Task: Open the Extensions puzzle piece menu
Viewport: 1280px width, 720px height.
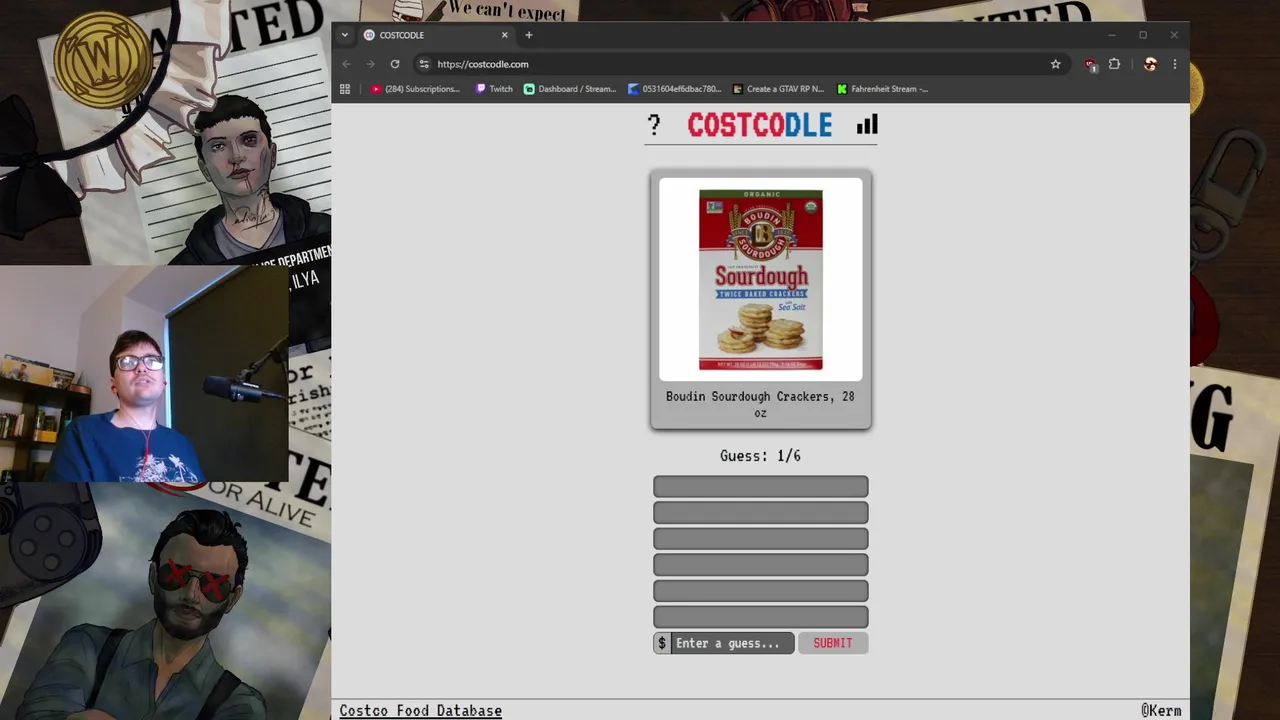Action: pyautogui.click(x=1114, y=64)
